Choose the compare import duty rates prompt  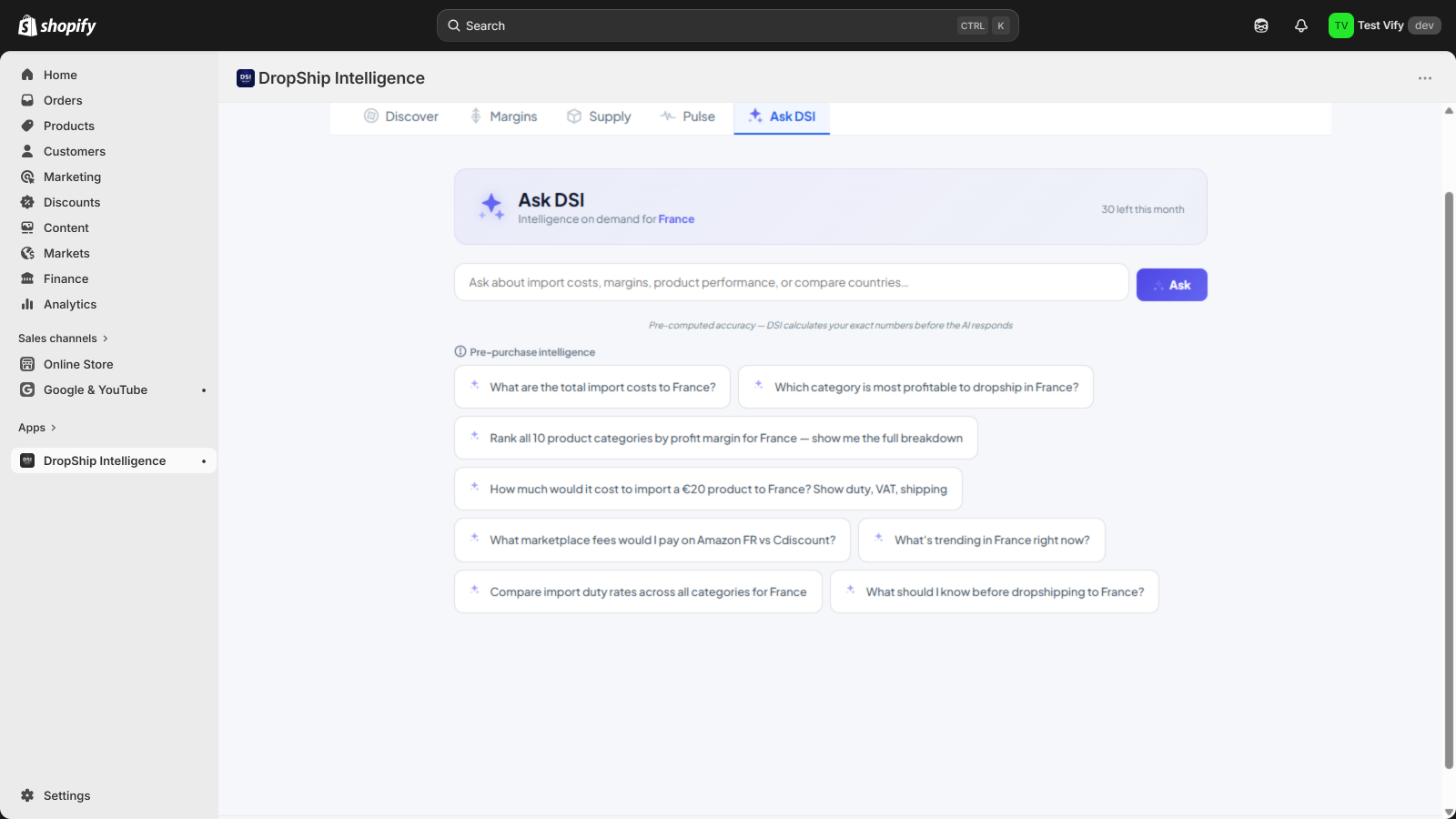point(638,591)
